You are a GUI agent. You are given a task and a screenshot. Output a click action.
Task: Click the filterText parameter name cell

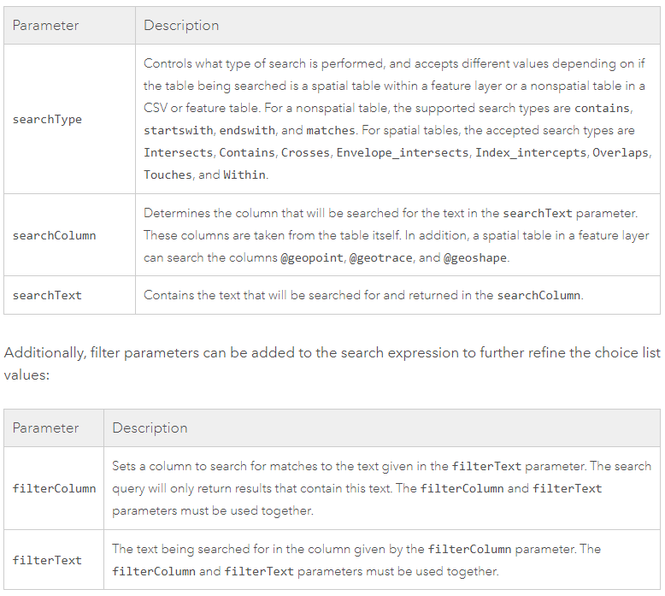point(47,560)
